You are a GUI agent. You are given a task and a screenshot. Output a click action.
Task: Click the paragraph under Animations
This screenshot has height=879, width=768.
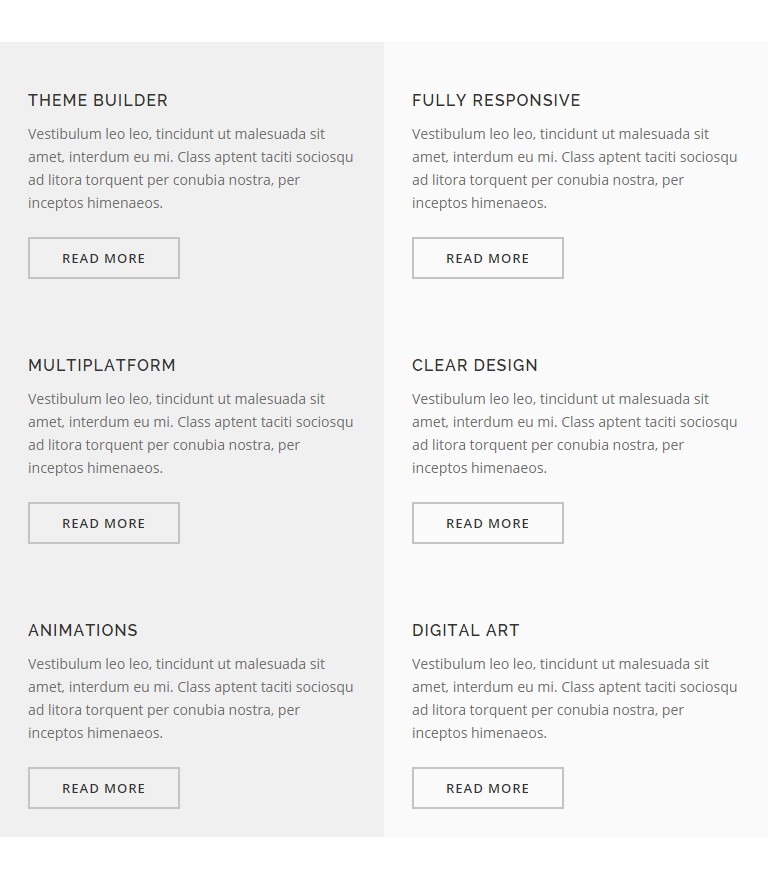click(191, 698)
